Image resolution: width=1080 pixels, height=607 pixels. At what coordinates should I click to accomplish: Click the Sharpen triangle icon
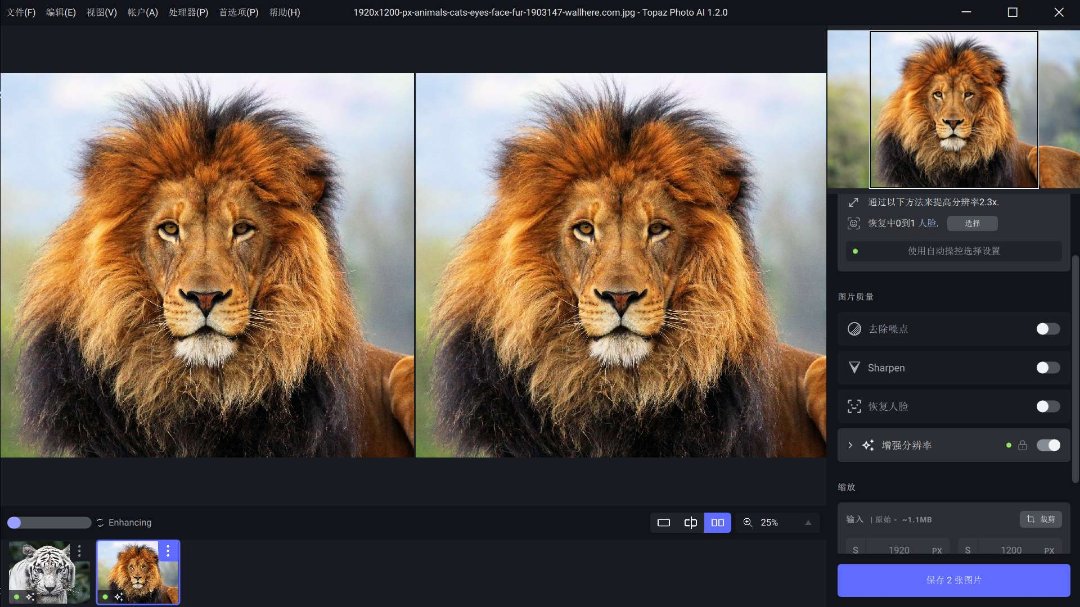click(x=854, y=368)
